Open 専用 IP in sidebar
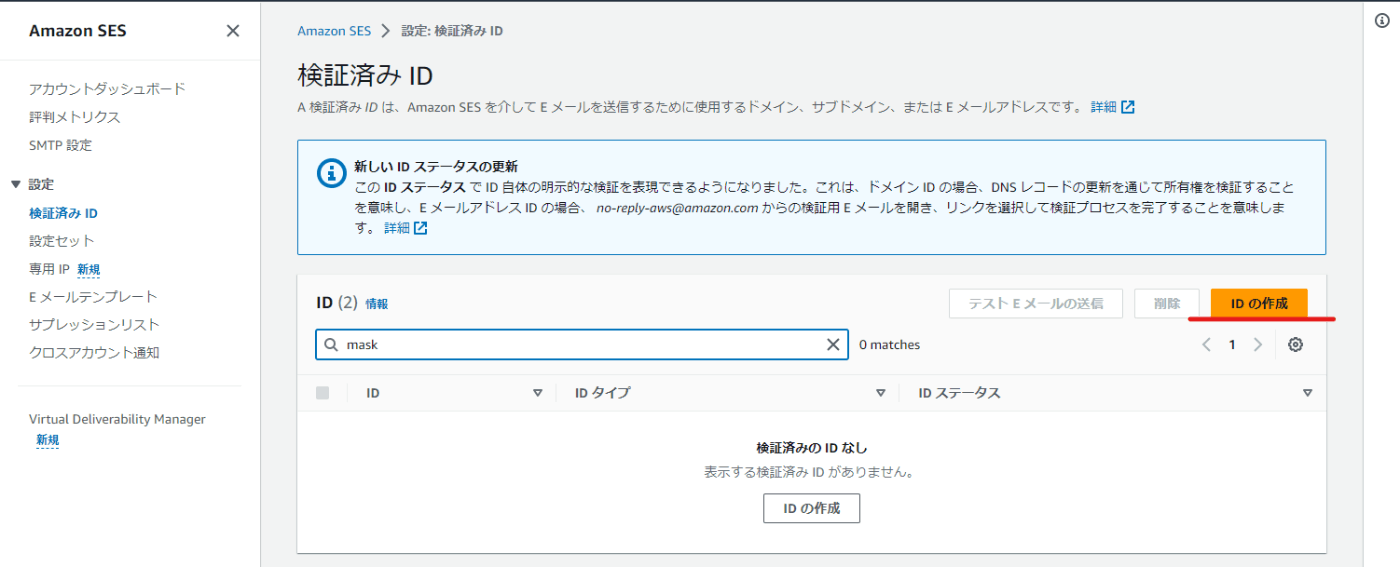This screenshot has width=1400, height=567. point(49,269)
